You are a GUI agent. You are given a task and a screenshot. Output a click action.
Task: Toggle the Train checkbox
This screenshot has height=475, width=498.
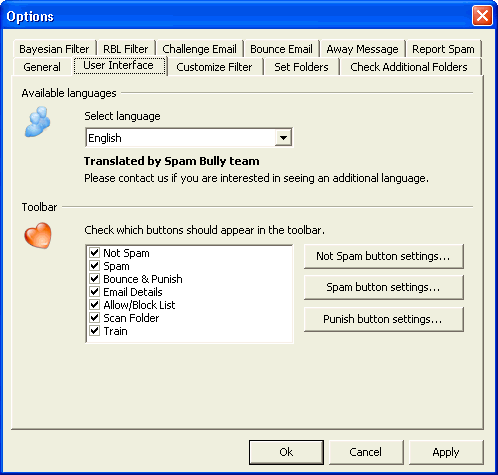coord(95,331)
